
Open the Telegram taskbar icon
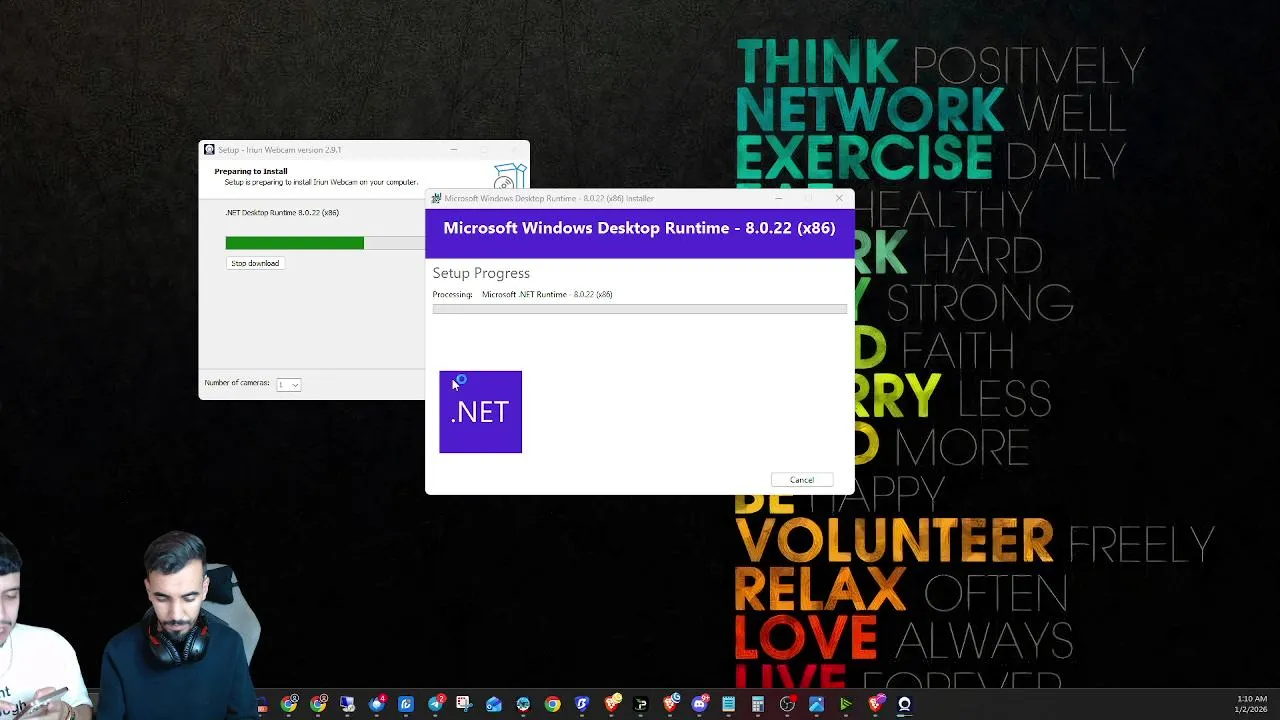[x=436, y=704]
